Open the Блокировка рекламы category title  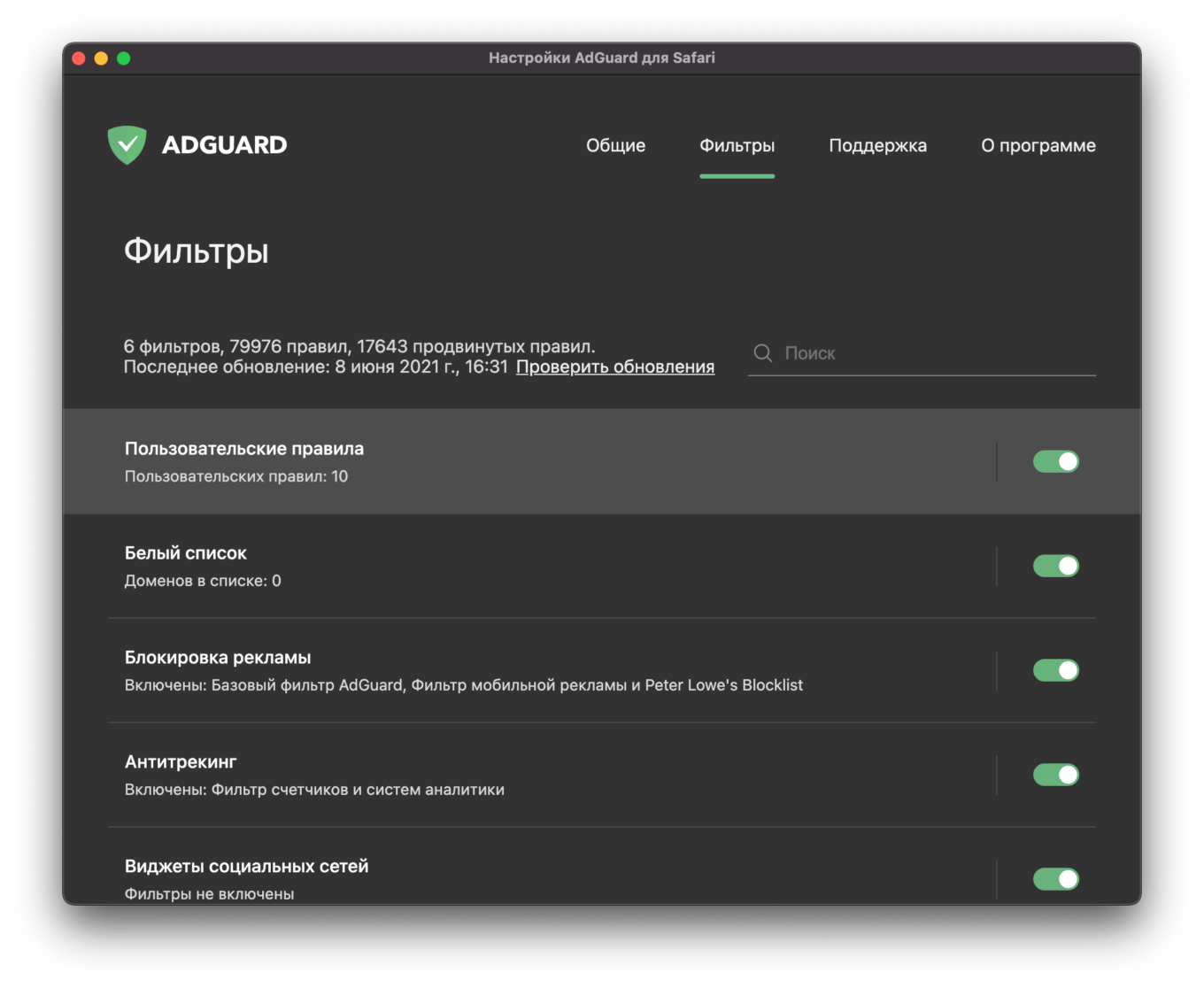tap(218, 658)
